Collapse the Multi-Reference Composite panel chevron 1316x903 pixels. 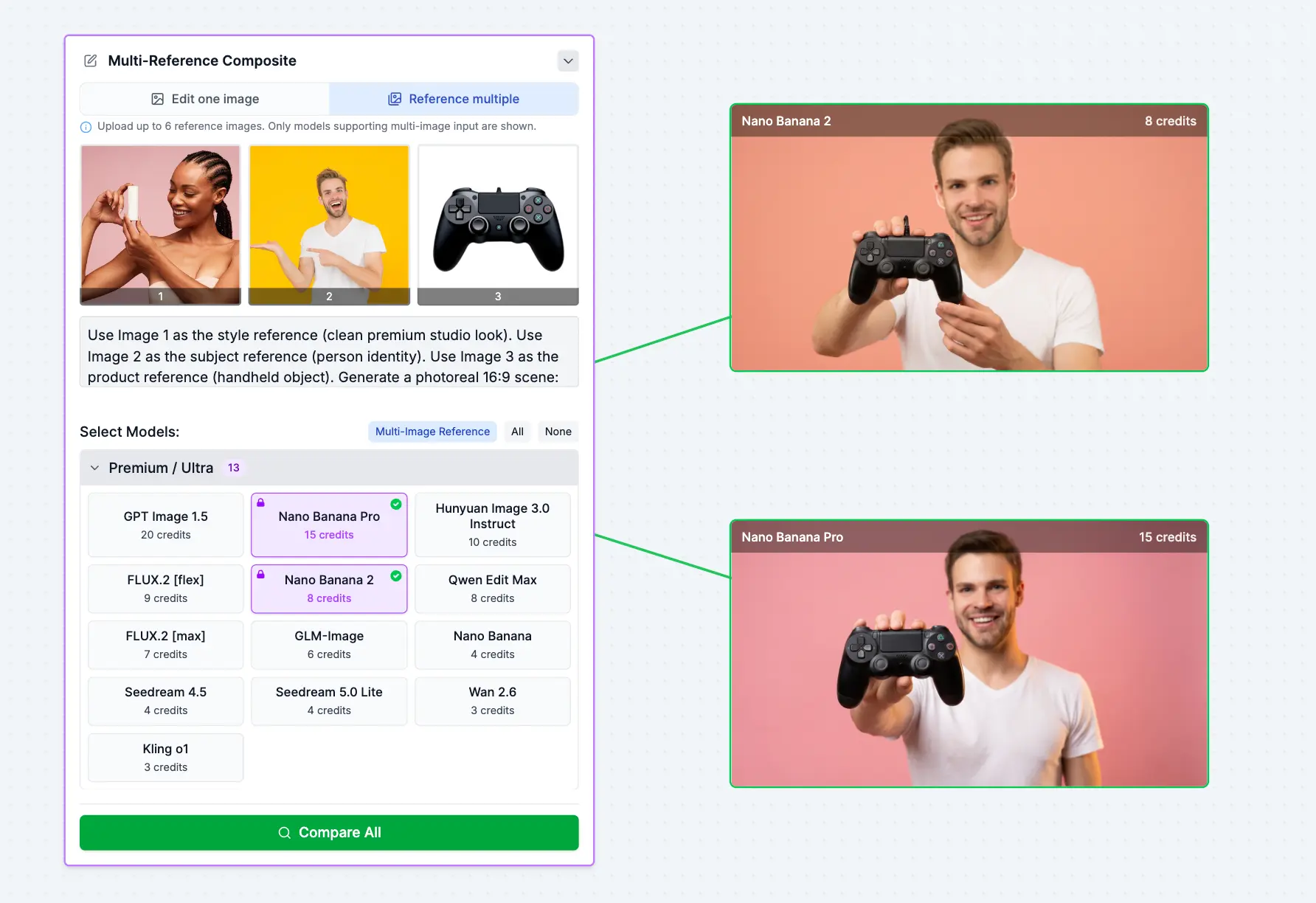tap(568, 60)
